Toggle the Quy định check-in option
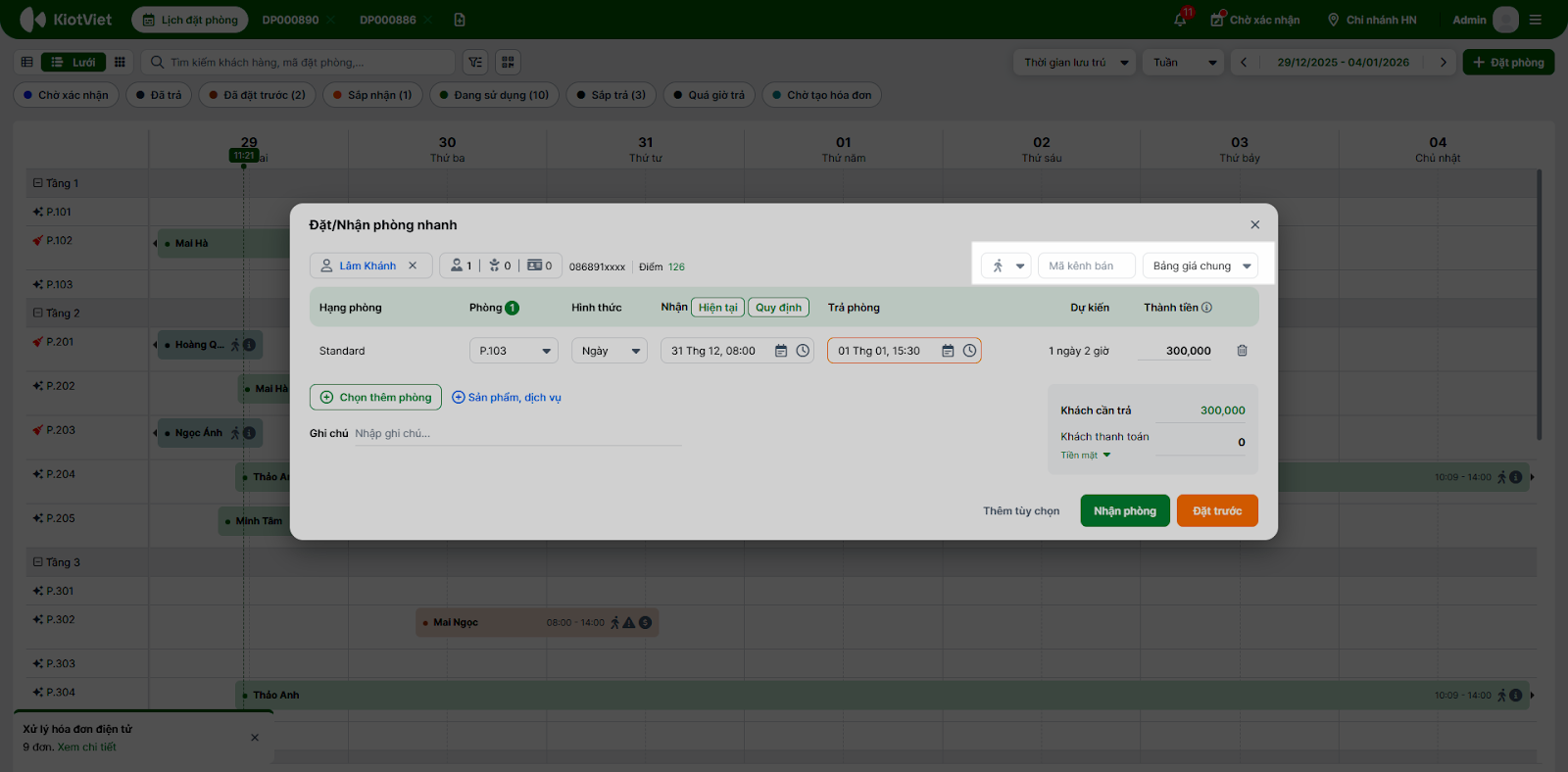The width and height of the screenshot is (1568, 772). click(x=778, y=308)
